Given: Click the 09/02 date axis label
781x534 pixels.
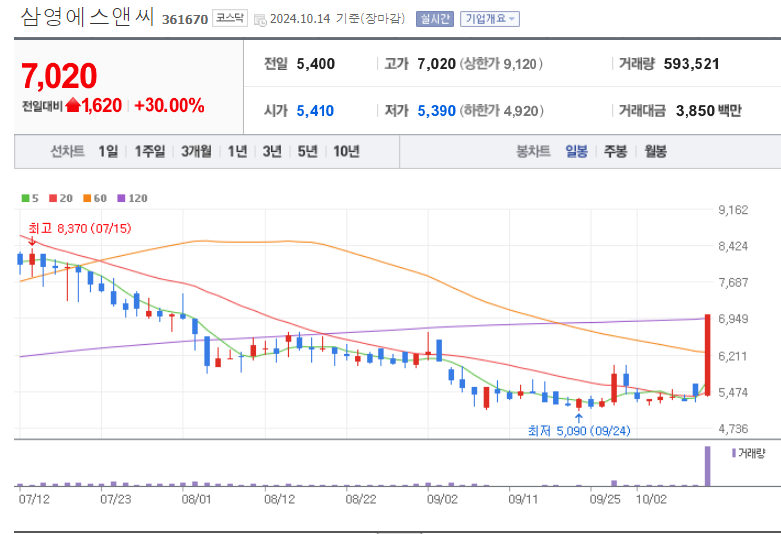Looking at the screenshot, I should [x=442, y=499].
